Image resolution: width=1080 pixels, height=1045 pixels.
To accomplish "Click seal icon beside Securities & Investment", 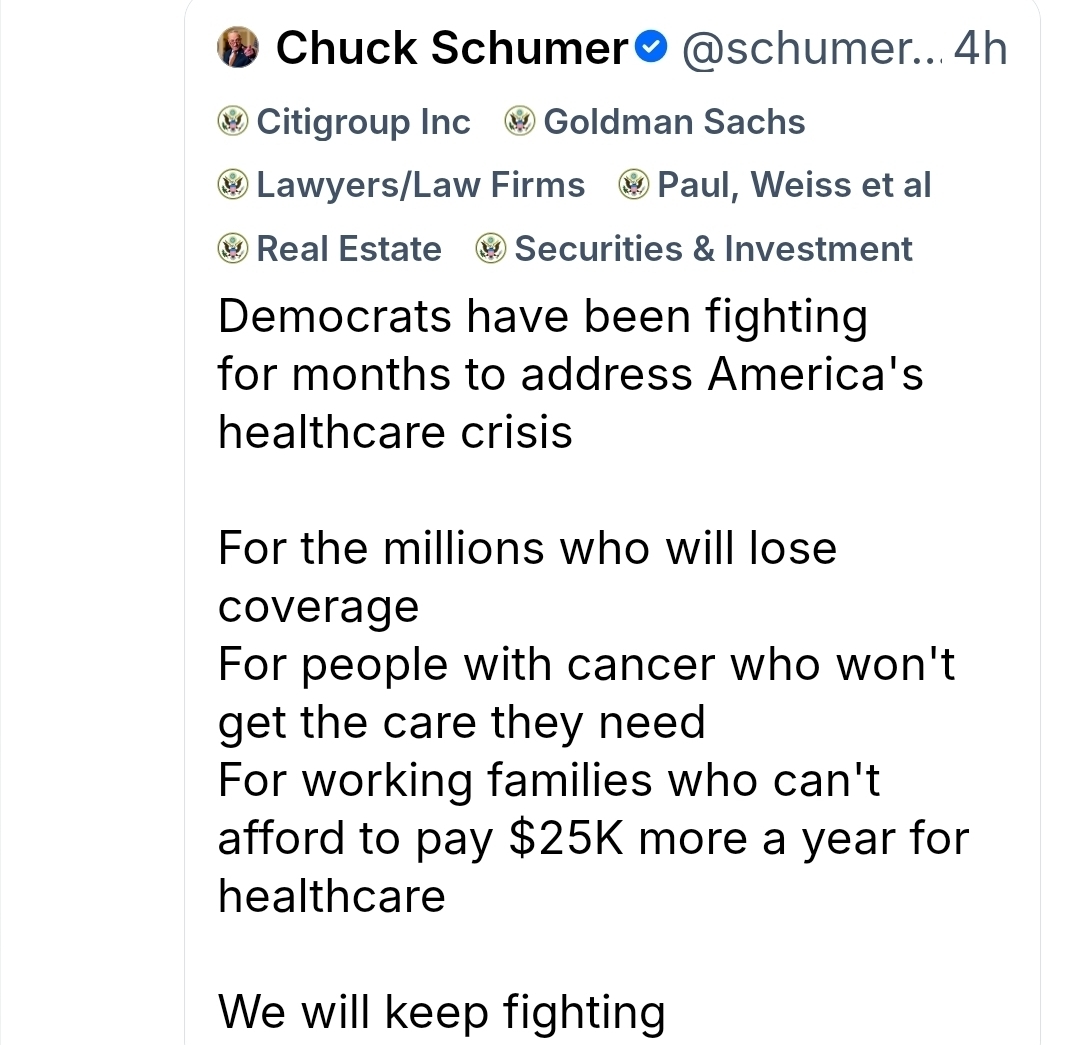I will point(491,249).
